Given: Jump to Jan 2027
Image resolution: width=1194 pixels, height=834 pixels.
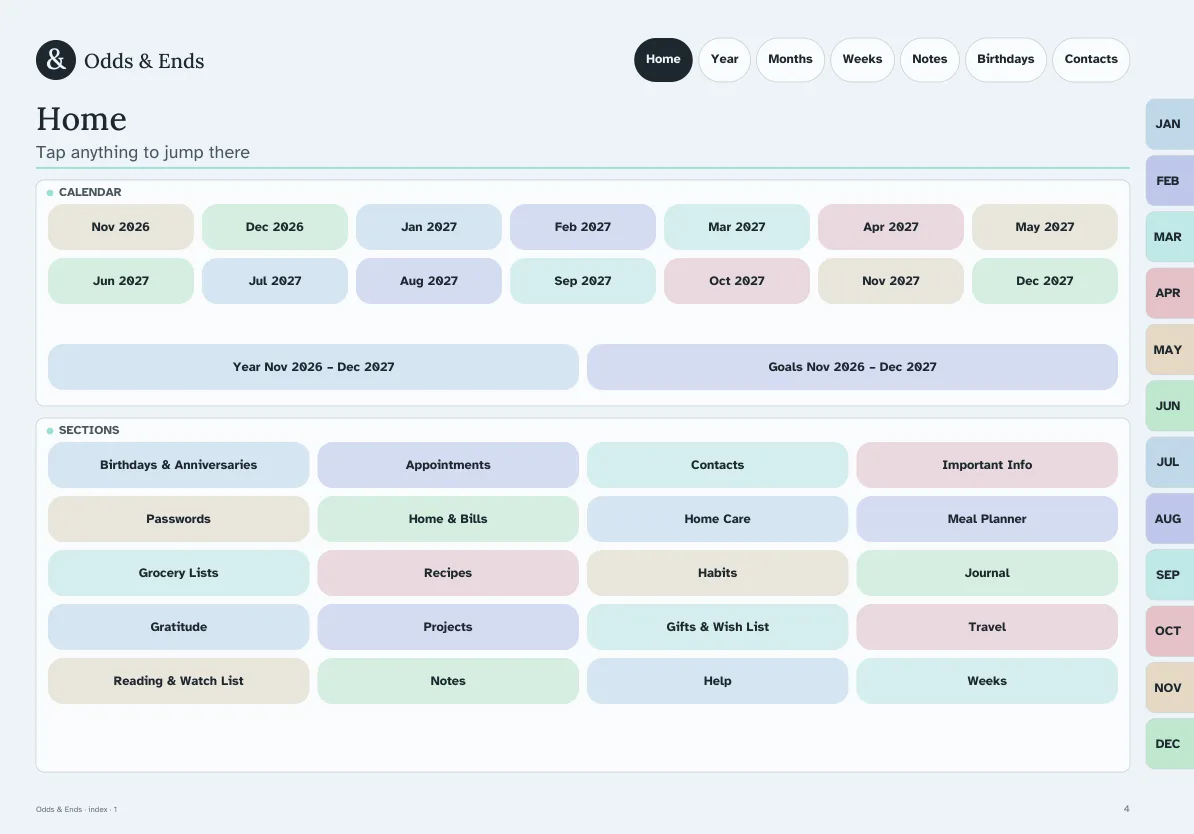Looking at the screenshot, I should coord(429,227).
